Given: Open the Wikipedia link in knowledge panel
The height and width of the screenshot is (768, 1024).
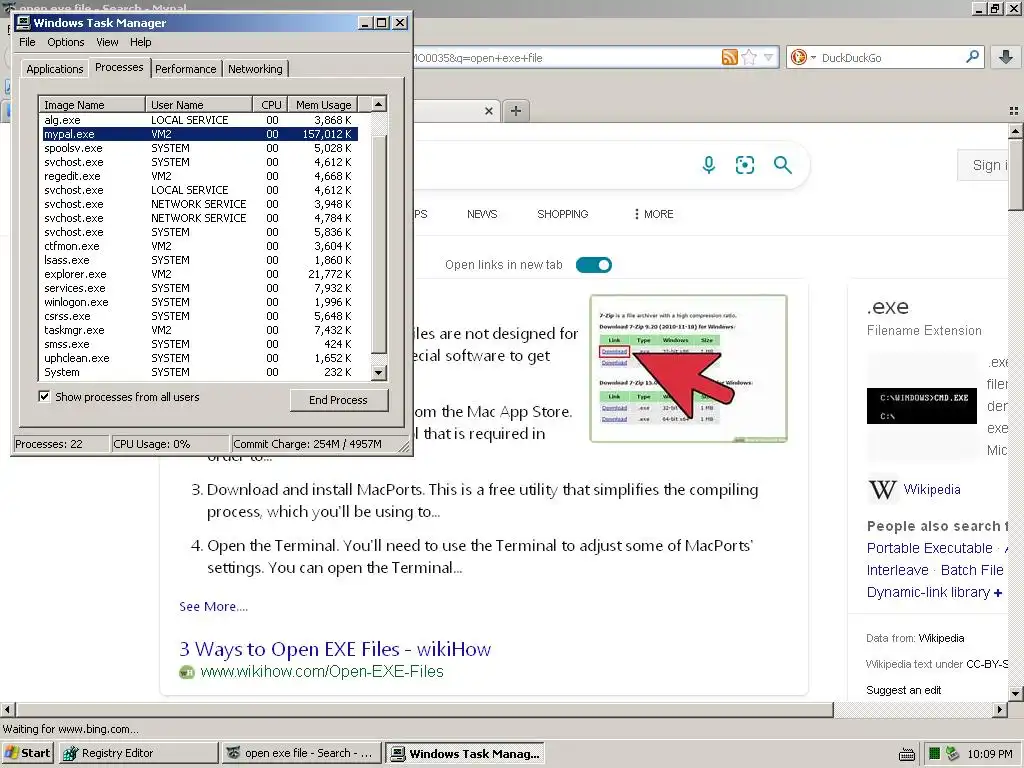Looking at the screenshot, I should coord(932,489).
